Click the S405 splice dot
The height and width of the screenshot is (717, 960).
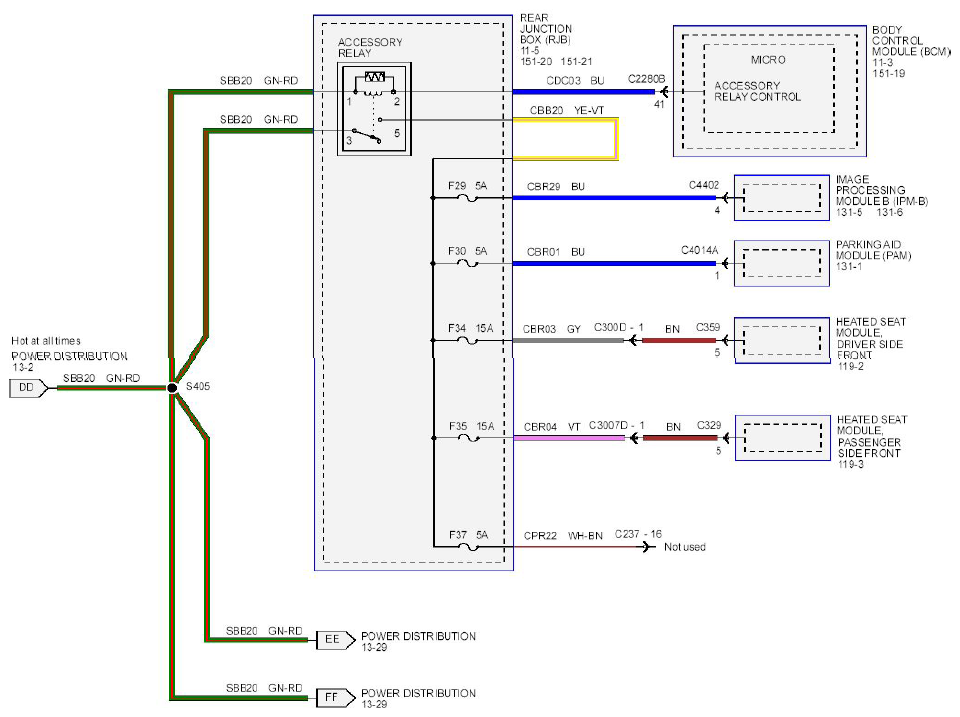pyautogui.click(x=173, y=388)
